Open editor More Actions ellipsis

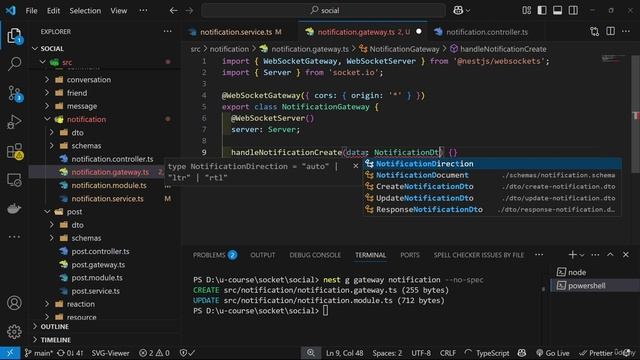(626, 32)
